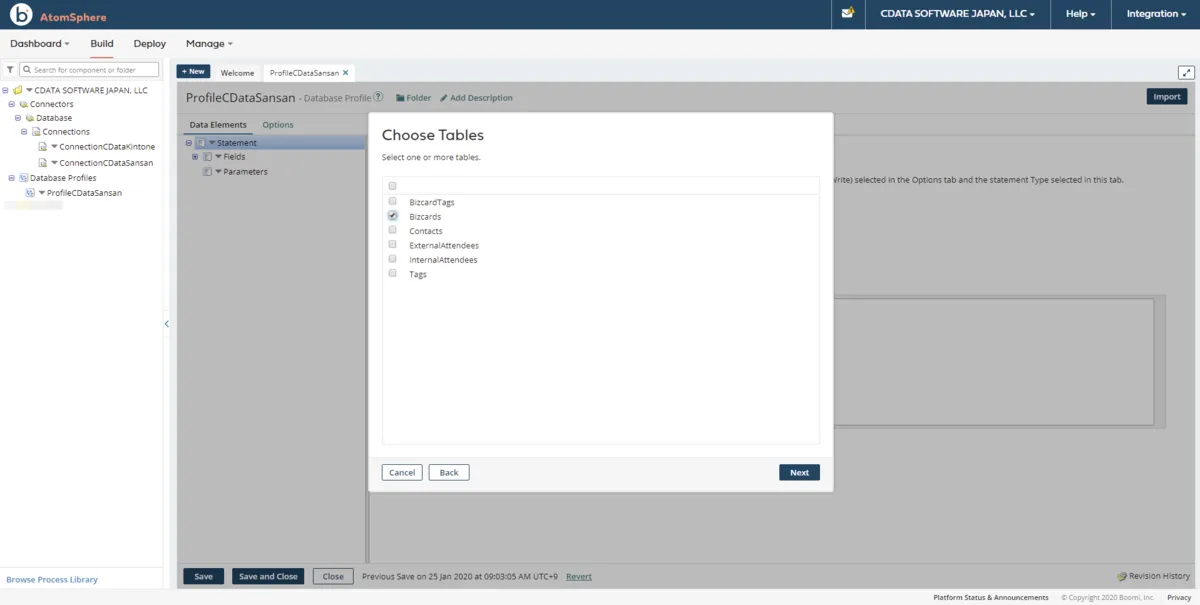The width and height of the screenshot is (1200, 605).
Task: Open the mail notifications icon
Action: [848, 14]
